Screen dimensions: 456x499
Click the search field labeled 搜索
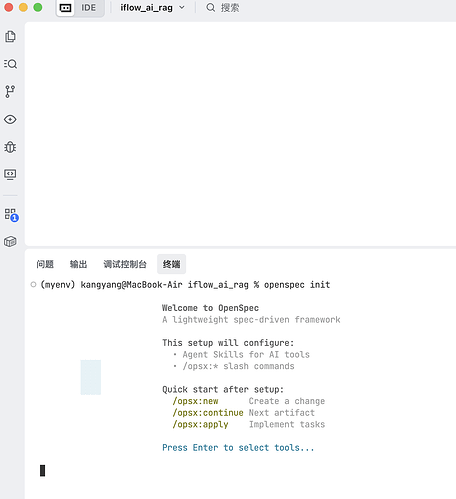tap(223, 8)
